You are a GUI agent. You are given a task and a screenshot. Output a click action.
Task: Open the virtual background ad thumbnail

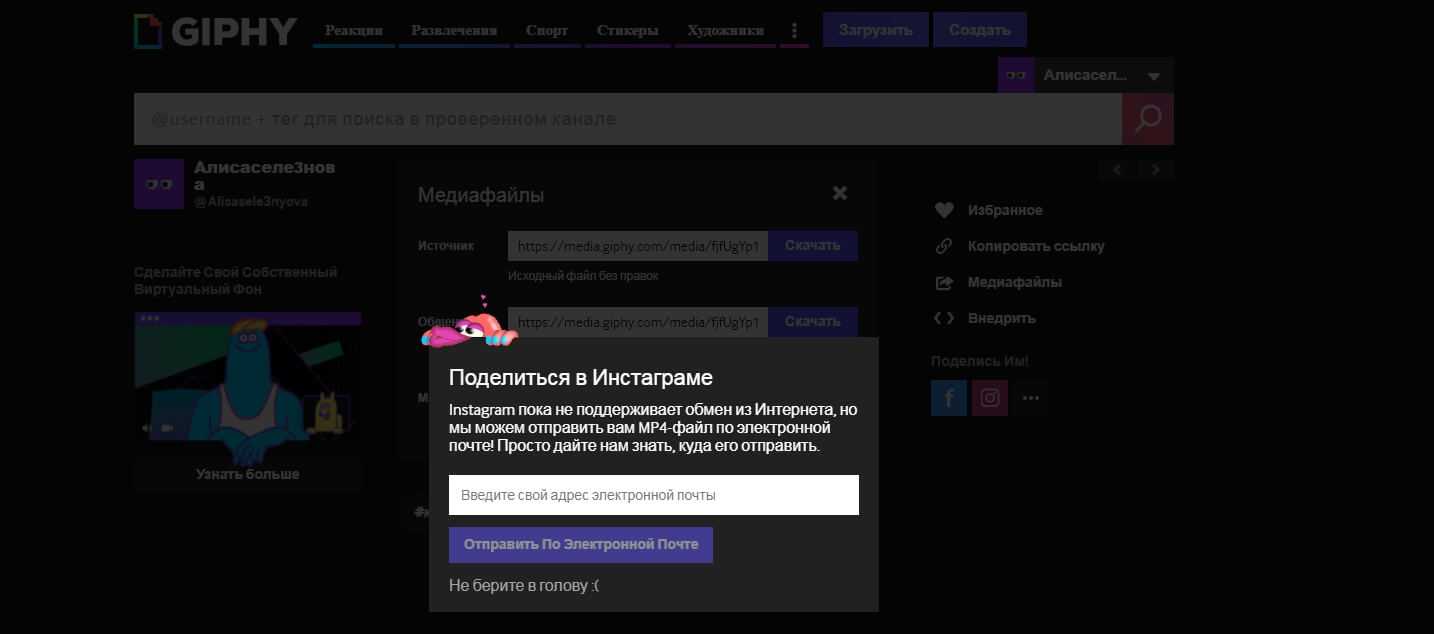click(x=248, y=385)
